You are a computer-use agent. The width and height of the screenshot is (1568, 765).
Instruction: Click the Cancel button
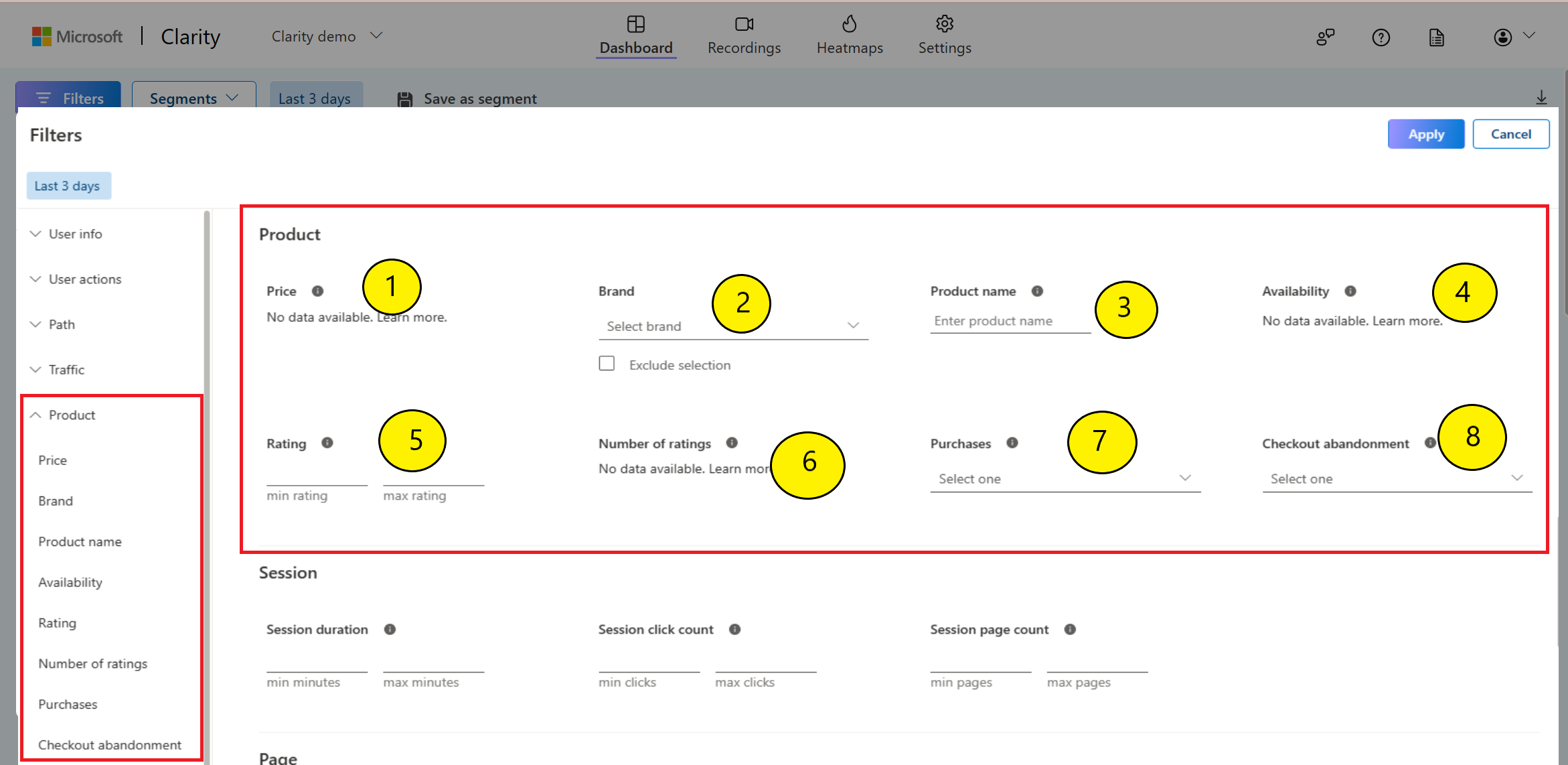(x=1510, y=134)
